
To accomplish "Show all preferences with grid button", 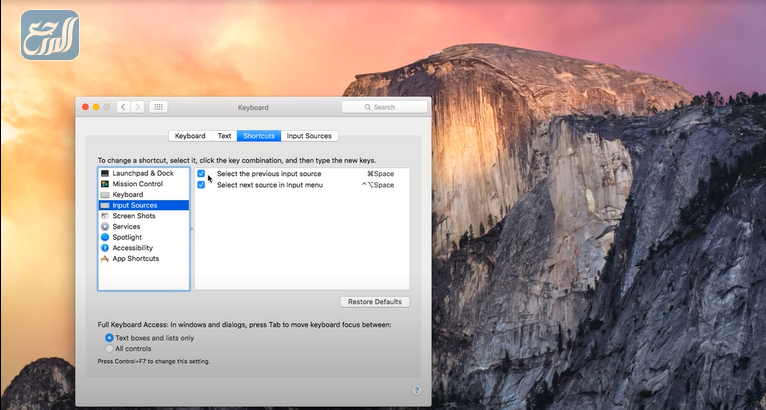I will [158, 107].
